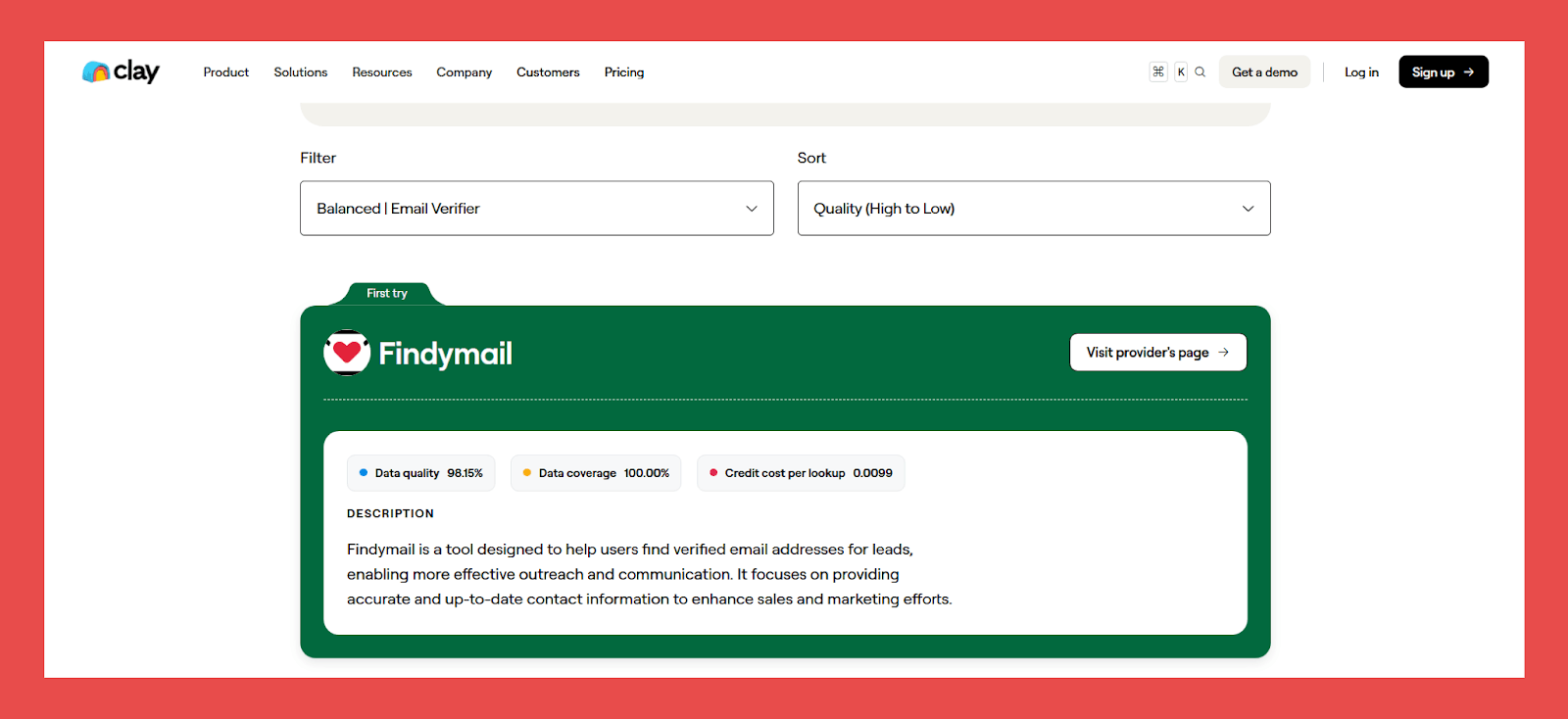Screen dimensions: 1568x719
Task: Go to the Customers page
Action: pos(548,72)
